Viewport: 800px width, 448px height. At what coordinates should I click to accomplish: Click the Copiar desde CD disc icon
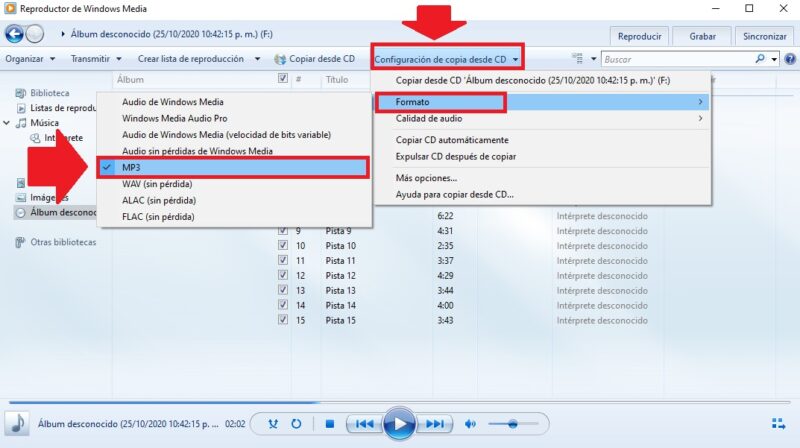point(280,59)
